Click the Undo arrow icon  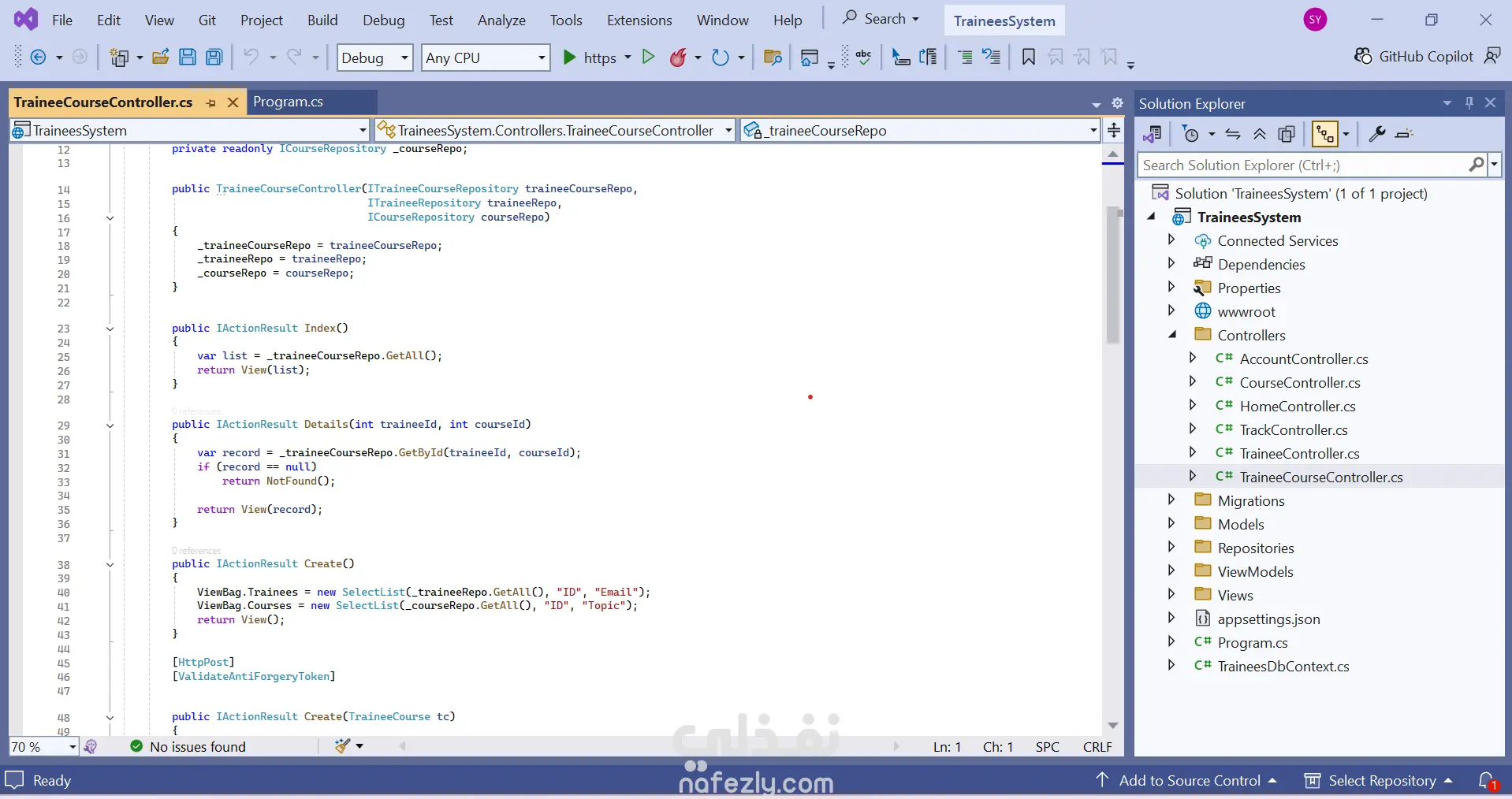pos(251,57)
